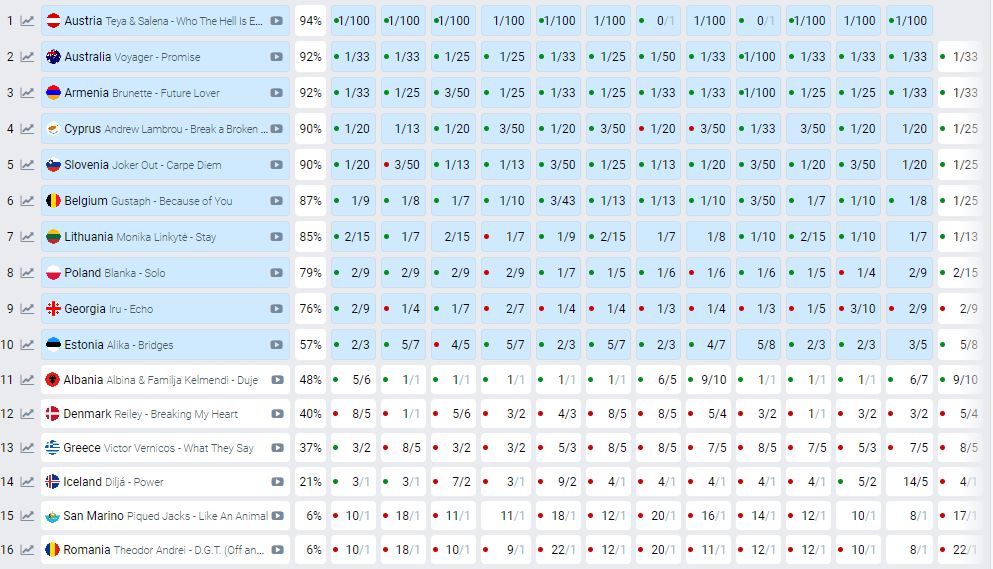993x569 pixels.
Task: Play the video for Slovenia's Carpe Diem
Action: click(x=277, y=165)
